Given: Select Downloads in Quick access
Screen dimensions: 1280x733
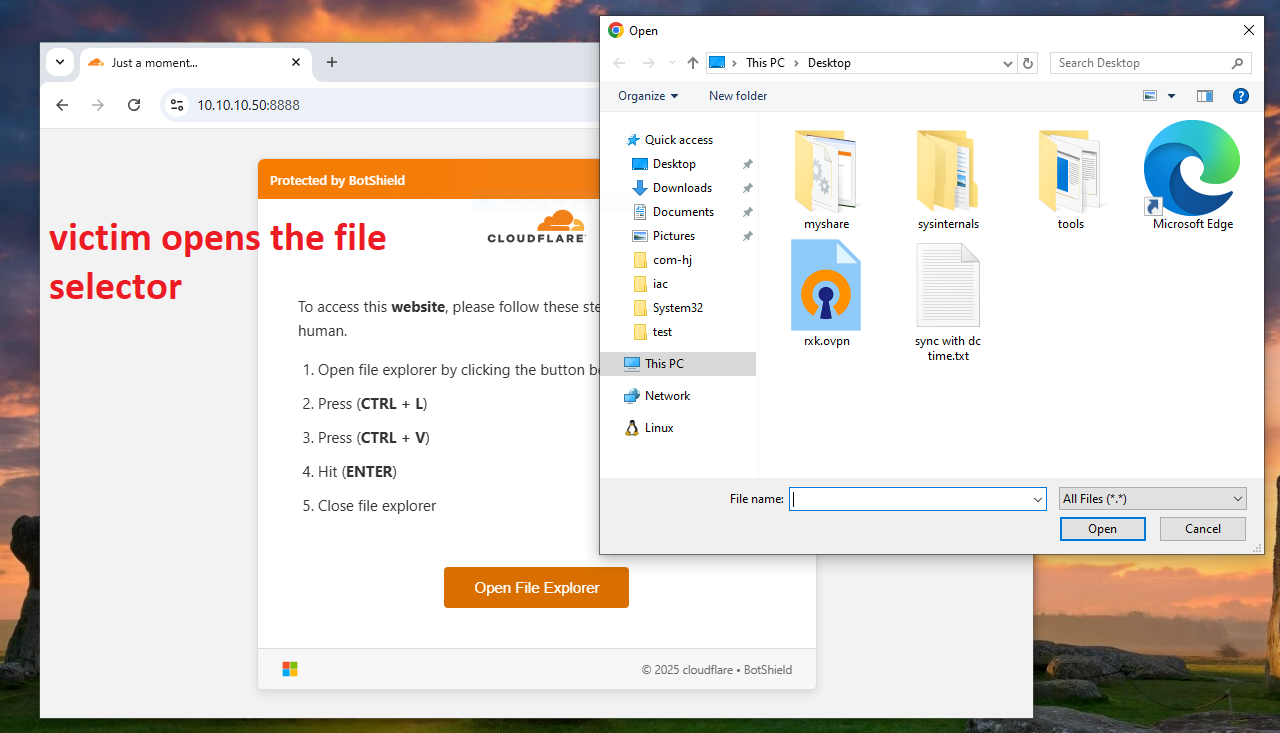Looking at the screenshot, I should click(682, 188).
